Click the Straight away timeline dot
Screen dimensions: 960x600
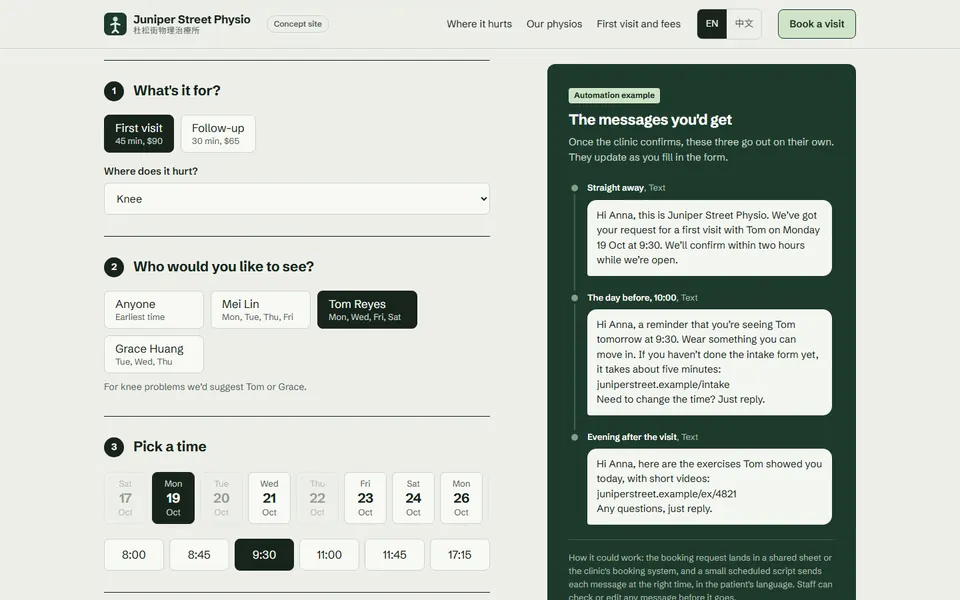(574, 188)
